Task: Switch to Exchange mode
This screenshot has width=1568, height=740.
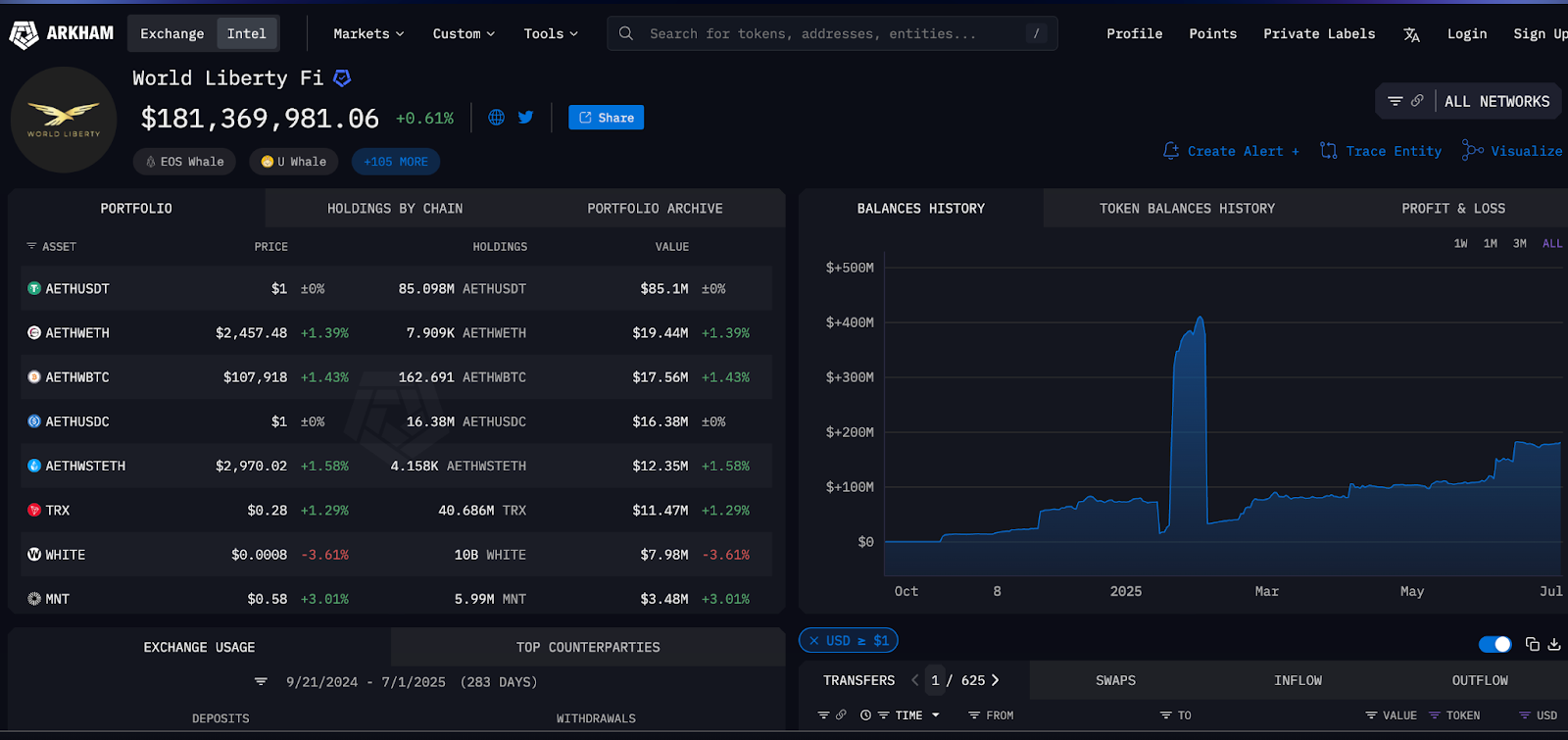Action: [x=172, y=33]
